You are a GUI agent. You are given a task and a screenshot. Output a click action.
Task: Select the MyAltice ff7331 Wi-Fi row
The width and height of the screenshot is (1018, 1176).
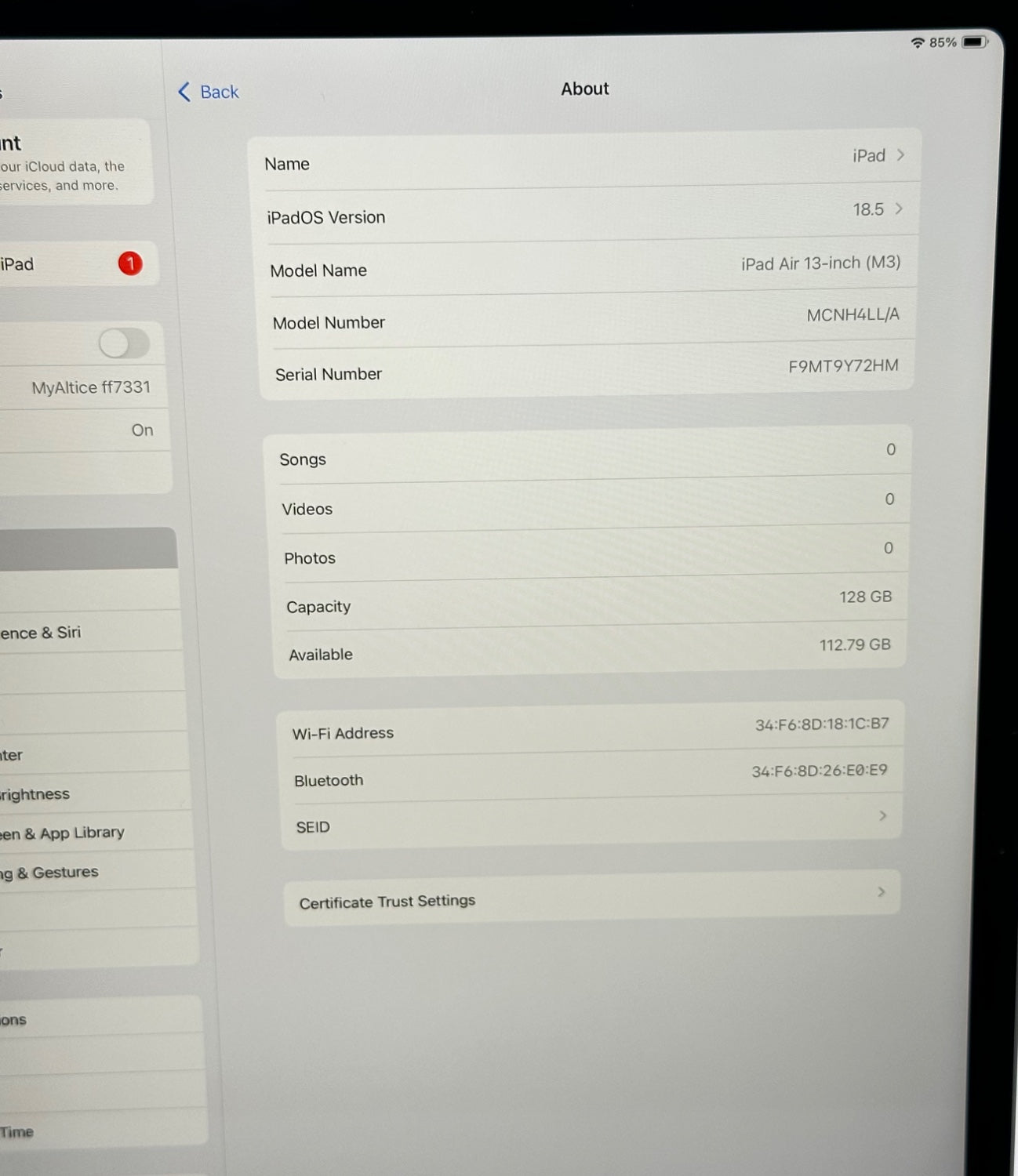coord(82,387)
